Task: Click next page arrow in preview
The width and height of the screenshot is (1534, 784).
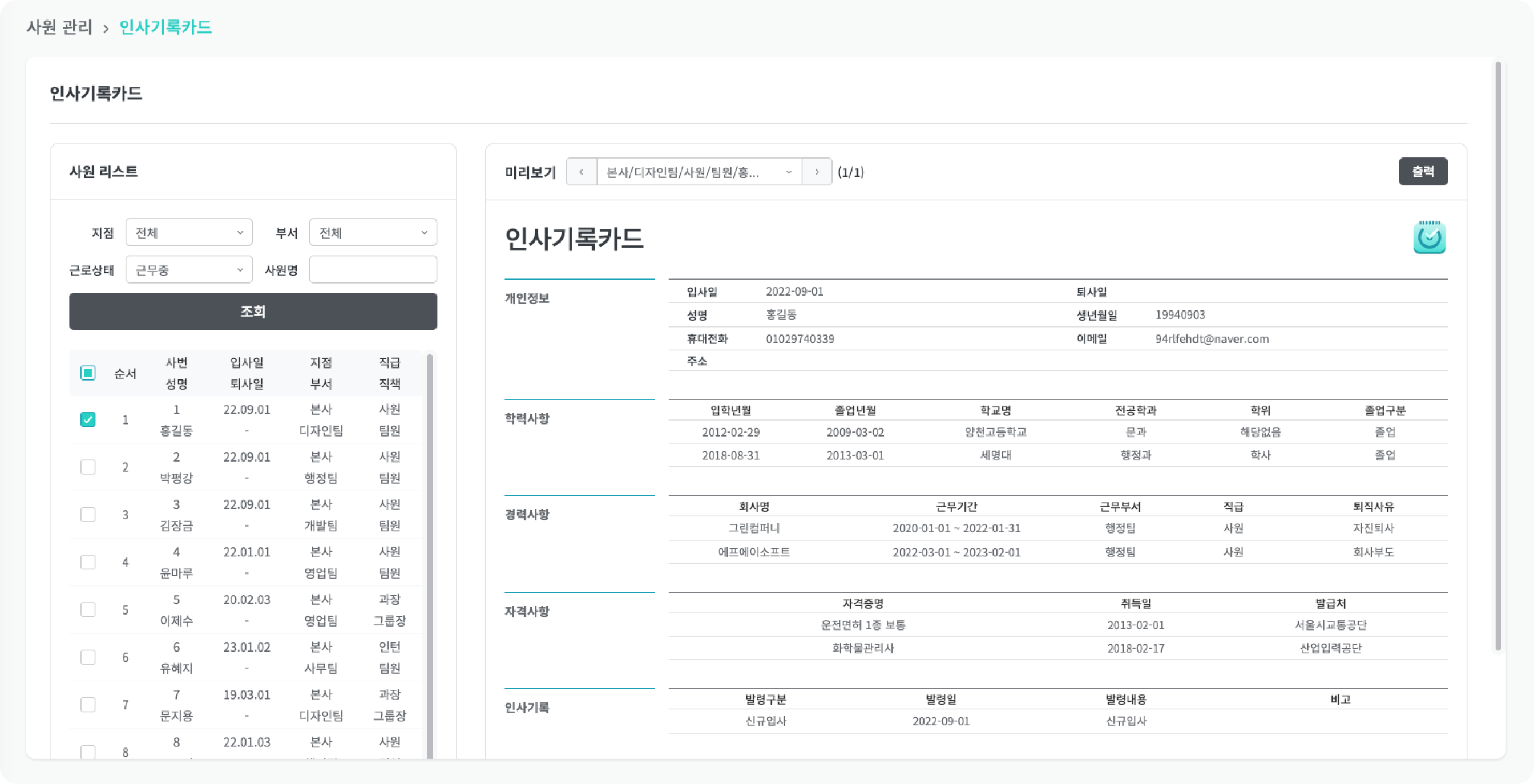Action: click(817, 172)
